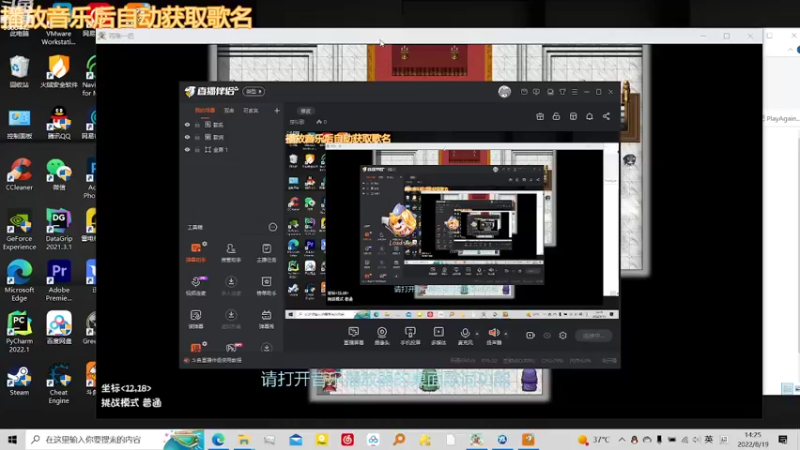800x450 pixels.
Task: Open the weather widget showing 37°C
Action: point(593,439)
